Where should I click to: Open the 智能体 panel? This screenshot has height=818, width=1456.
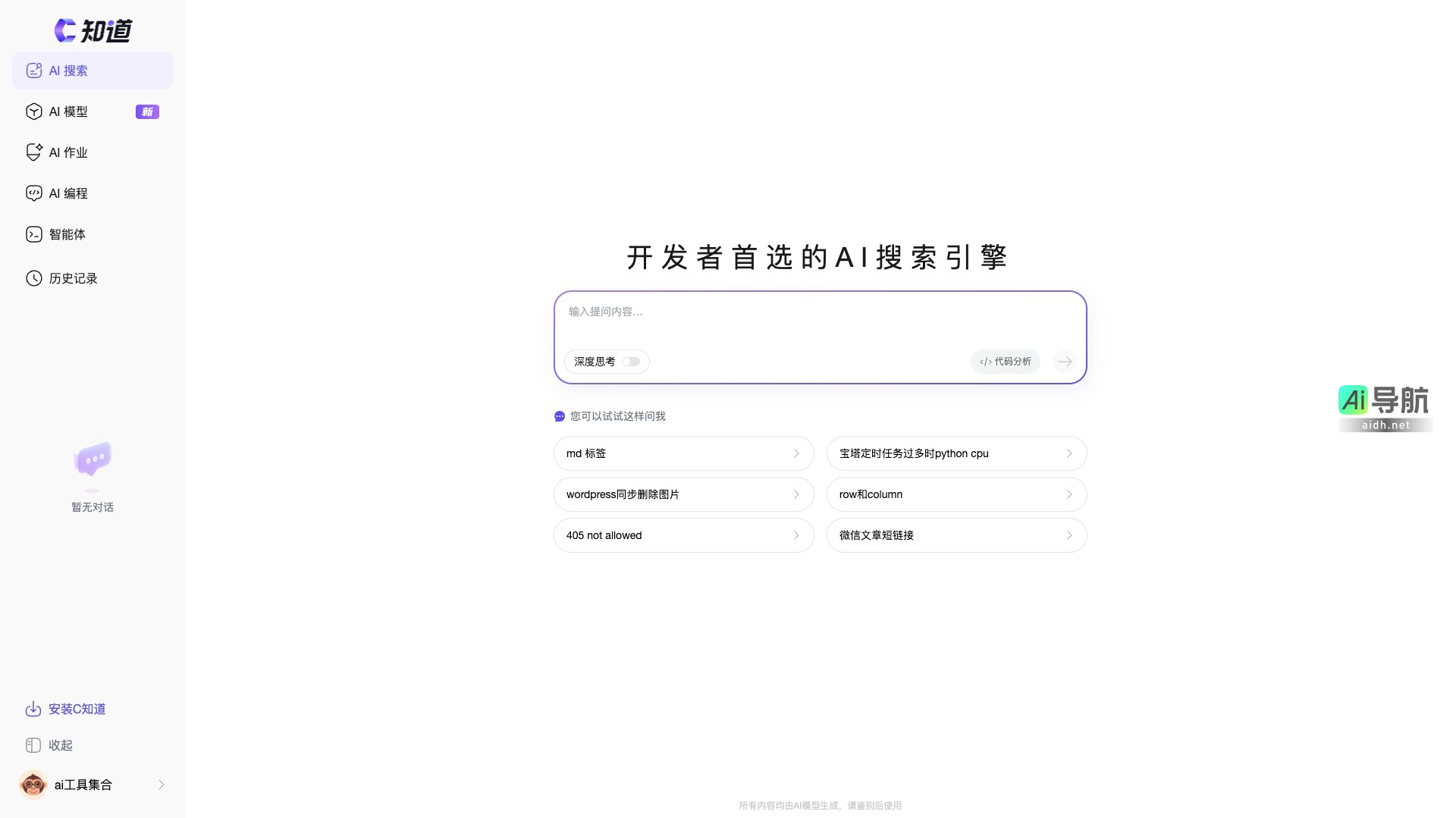tap(67, 234)
